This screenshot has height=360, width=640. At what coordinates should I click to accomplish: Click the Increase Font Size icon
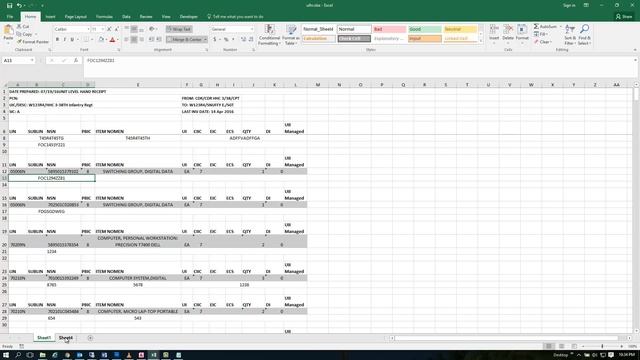(x=109, y=29)
